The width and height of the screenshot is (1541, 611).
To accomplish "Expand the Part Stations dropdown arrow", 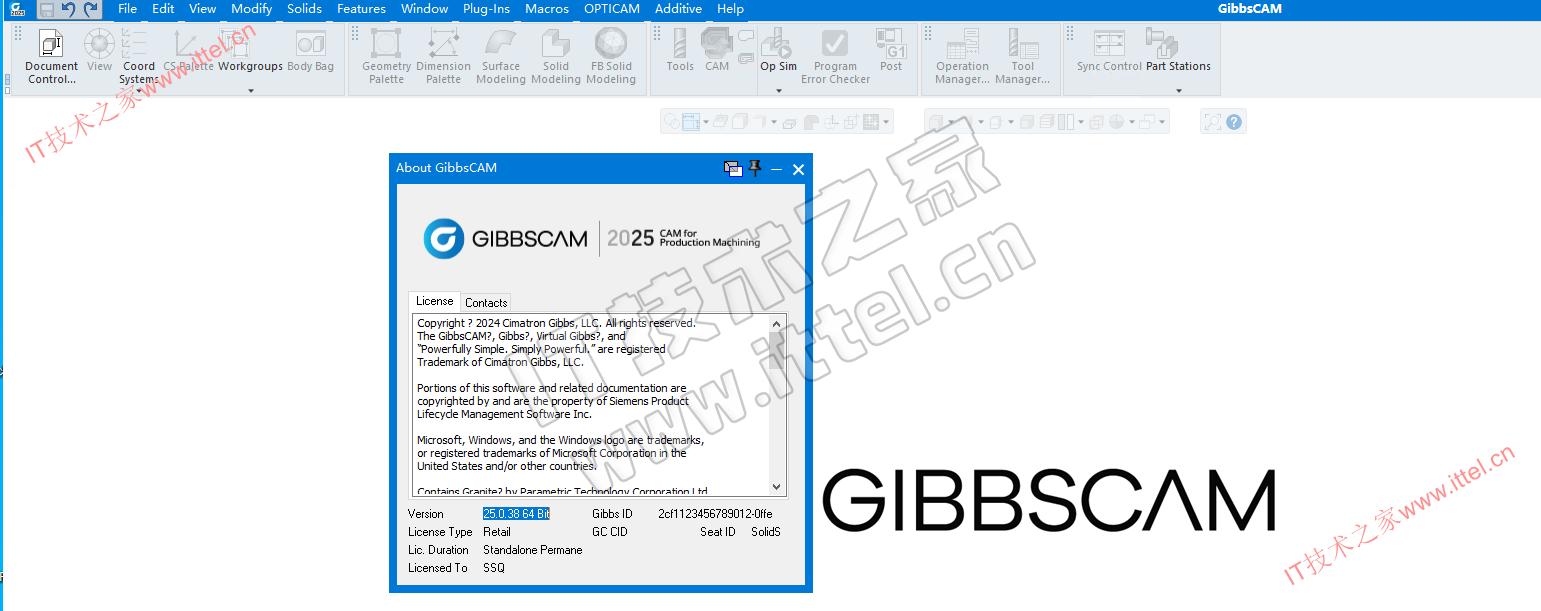I will pos(1179,91).
